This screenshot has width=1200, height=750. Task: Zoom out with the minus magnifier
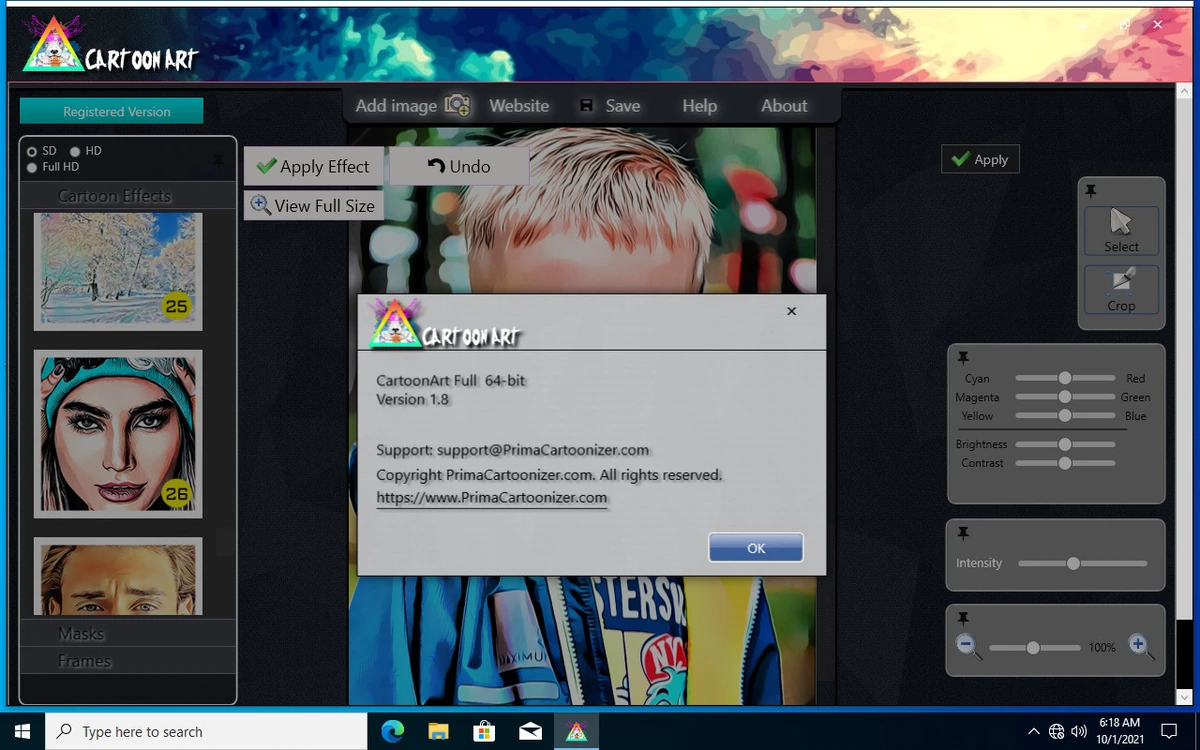click(x=968, y=646)
